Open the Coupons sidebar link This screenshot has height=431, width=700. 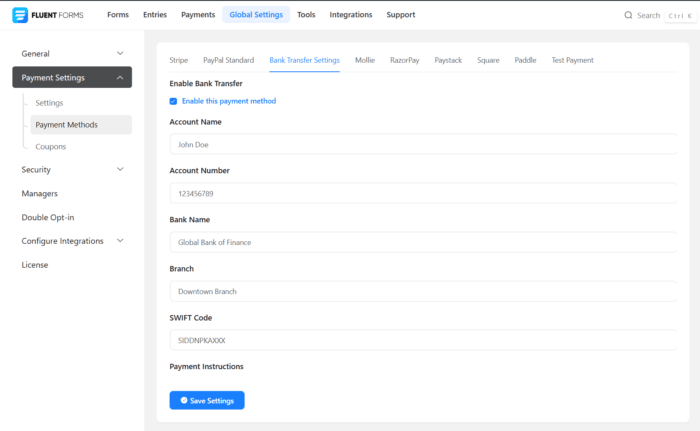pos(50,146)
